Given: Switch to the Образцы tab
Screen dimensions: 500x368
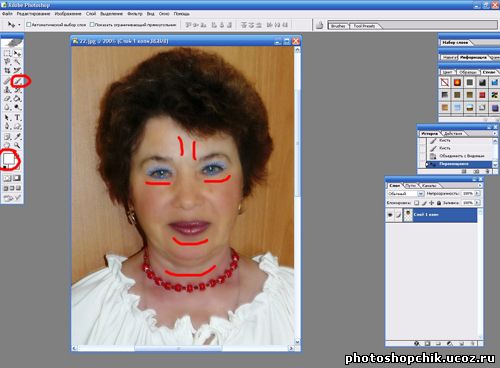Looking at the screenshot, I should coord(468,72).
